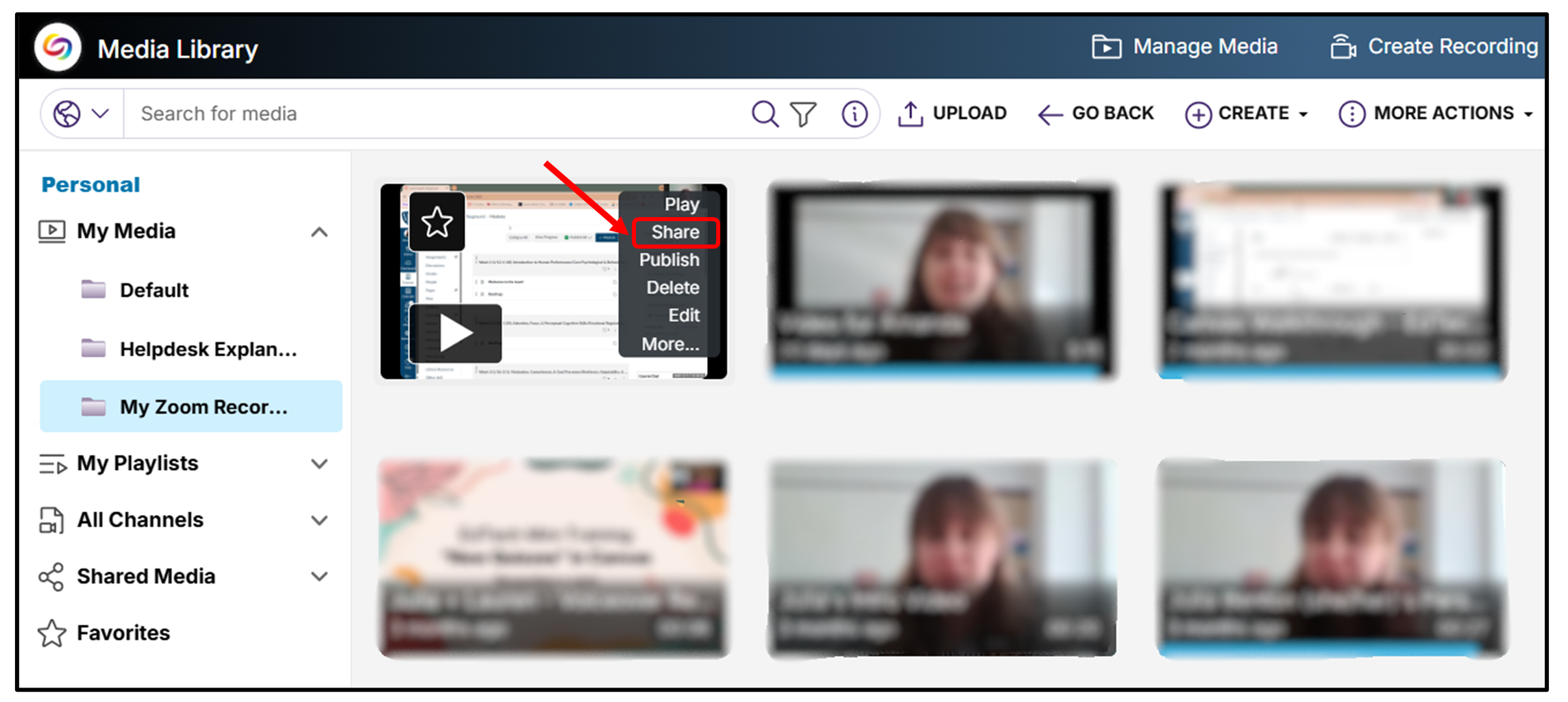Viewport: 1568px width, 702px height.
Task: Expand the Shared Media section
Action: [319, 577]
